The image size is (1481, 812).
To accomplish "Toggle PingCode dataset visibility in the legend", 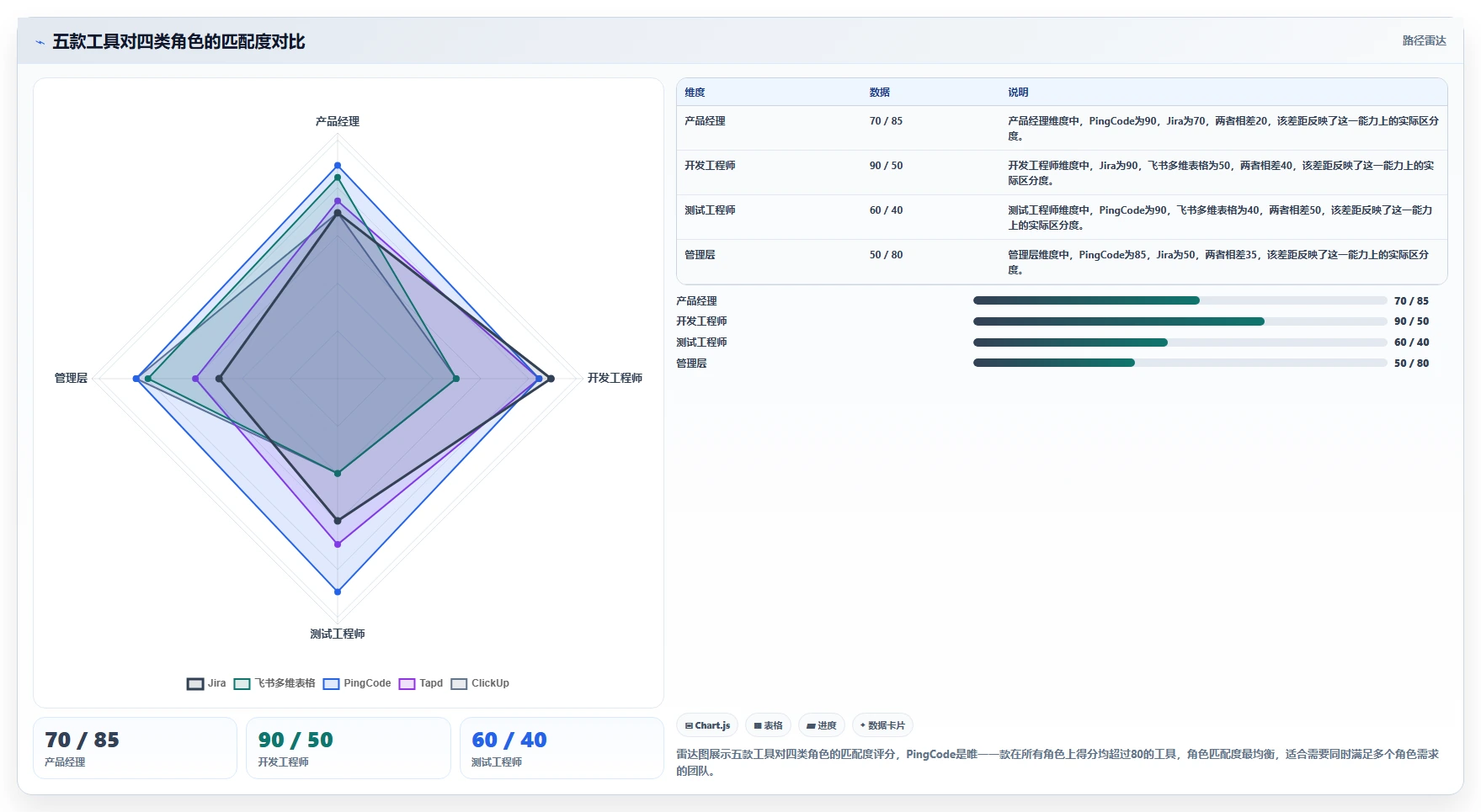I will point(357,683).
